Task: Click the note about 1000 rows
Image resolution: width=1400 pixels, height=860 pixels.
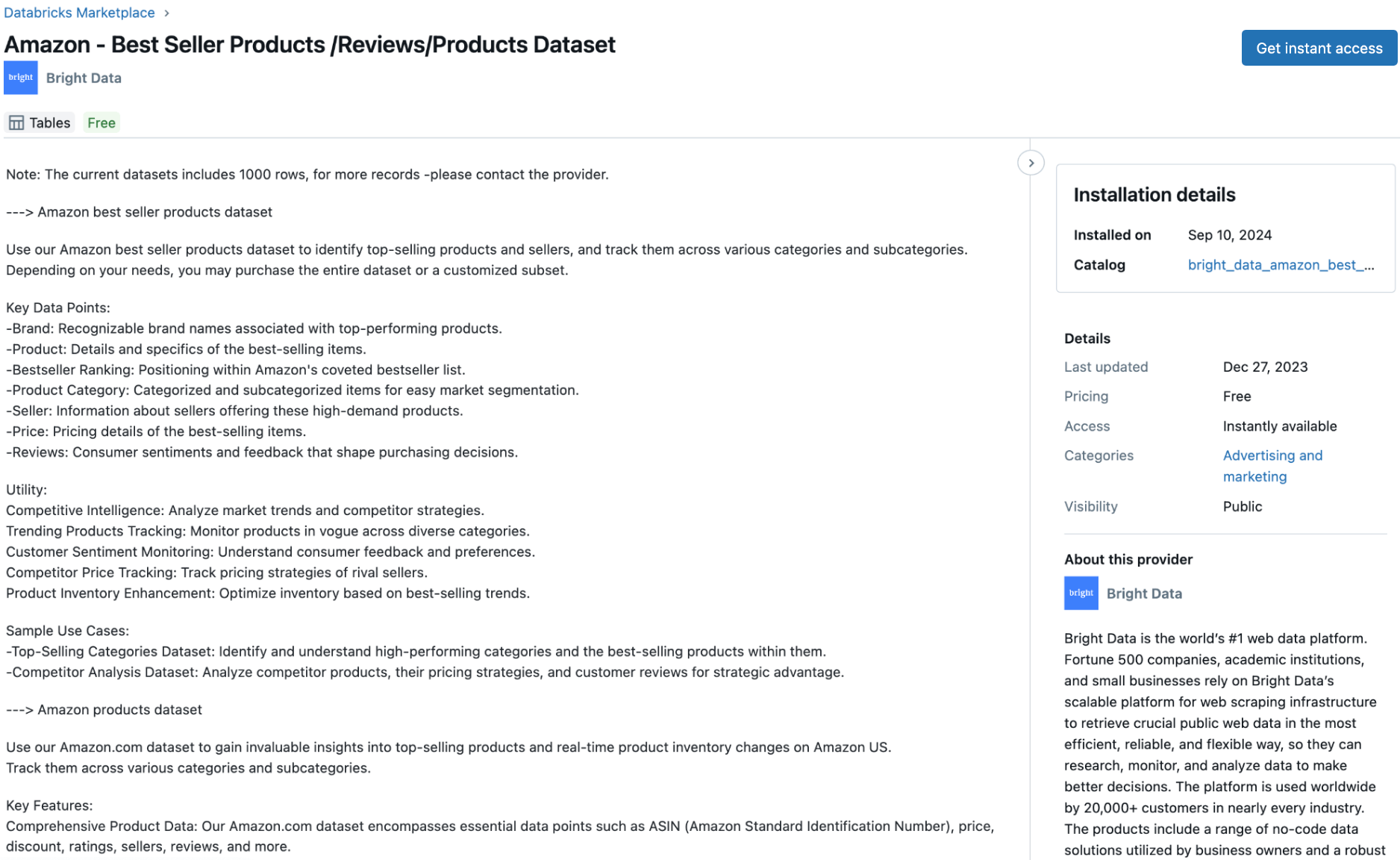Action: [307, 175]
